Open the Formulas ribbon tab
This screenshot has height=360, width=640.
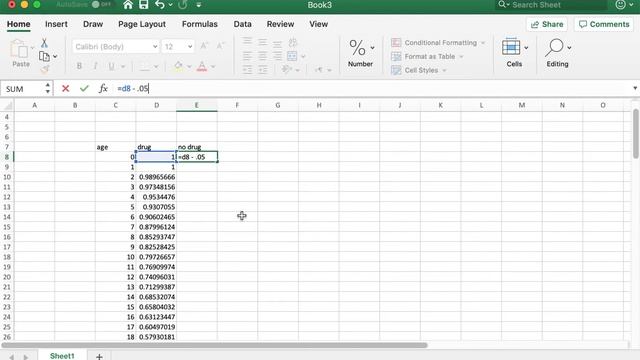coord(200,24)
